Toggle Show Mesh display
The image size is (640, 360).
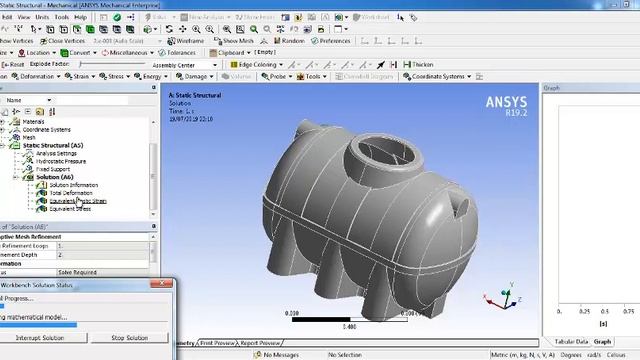234,41
